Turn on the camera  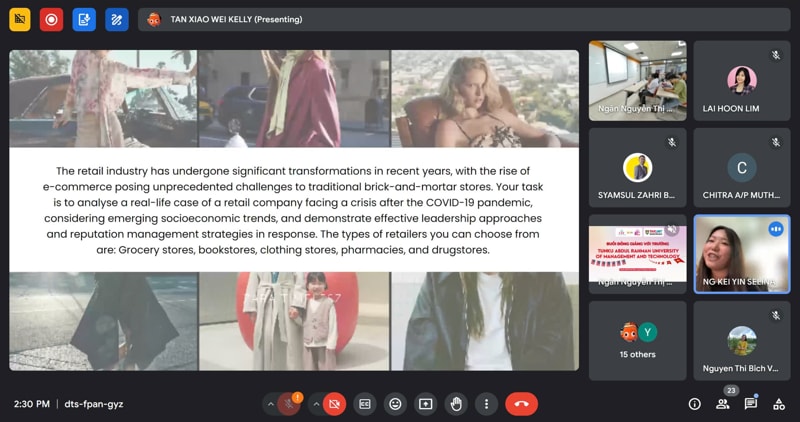pos(335,404)
